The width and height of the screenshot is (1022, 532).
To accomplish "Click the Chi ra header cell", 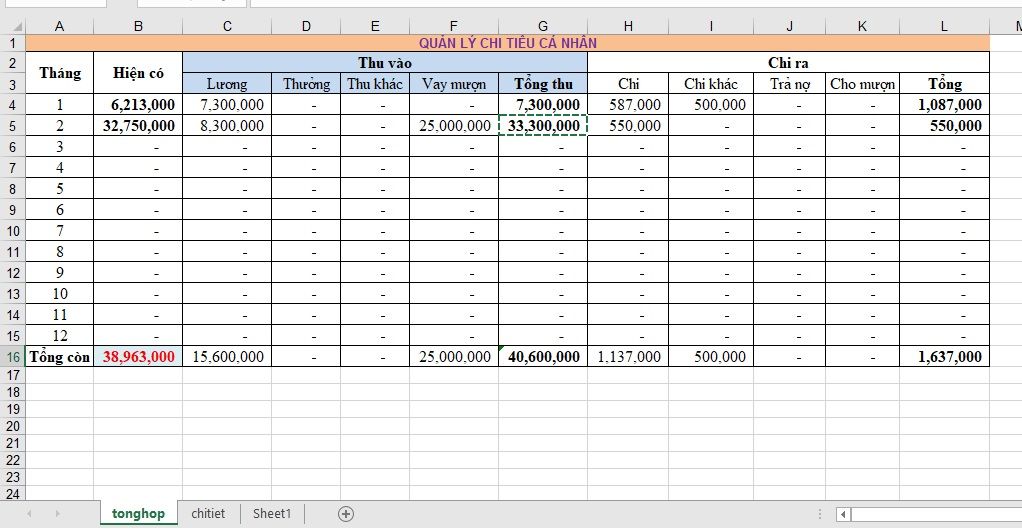I will 788,63.
